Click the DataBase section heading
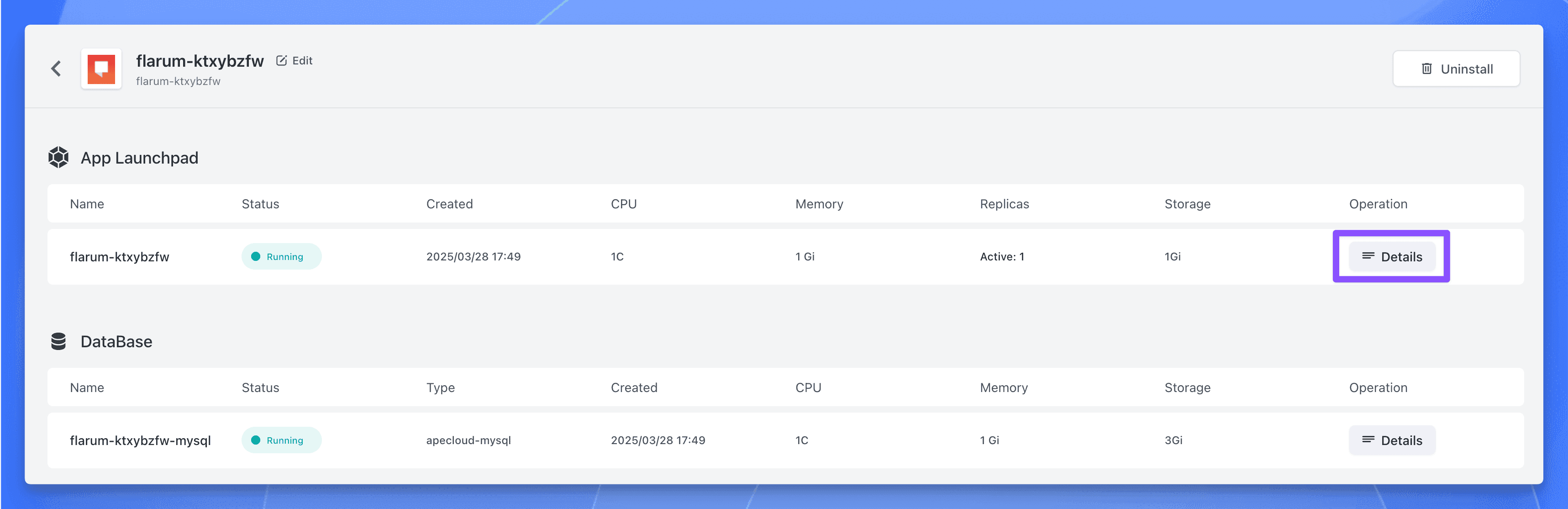The height and width of the screenshot is (509, 1568). pos(116,342)
